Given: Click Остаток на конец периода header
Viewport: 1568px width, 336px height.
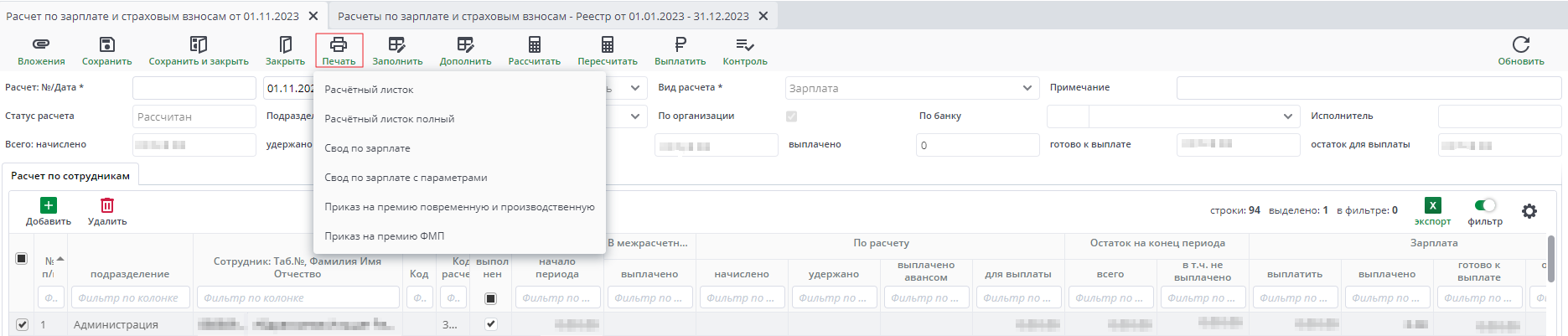Looking at the screenshot, I should 1157,243.
